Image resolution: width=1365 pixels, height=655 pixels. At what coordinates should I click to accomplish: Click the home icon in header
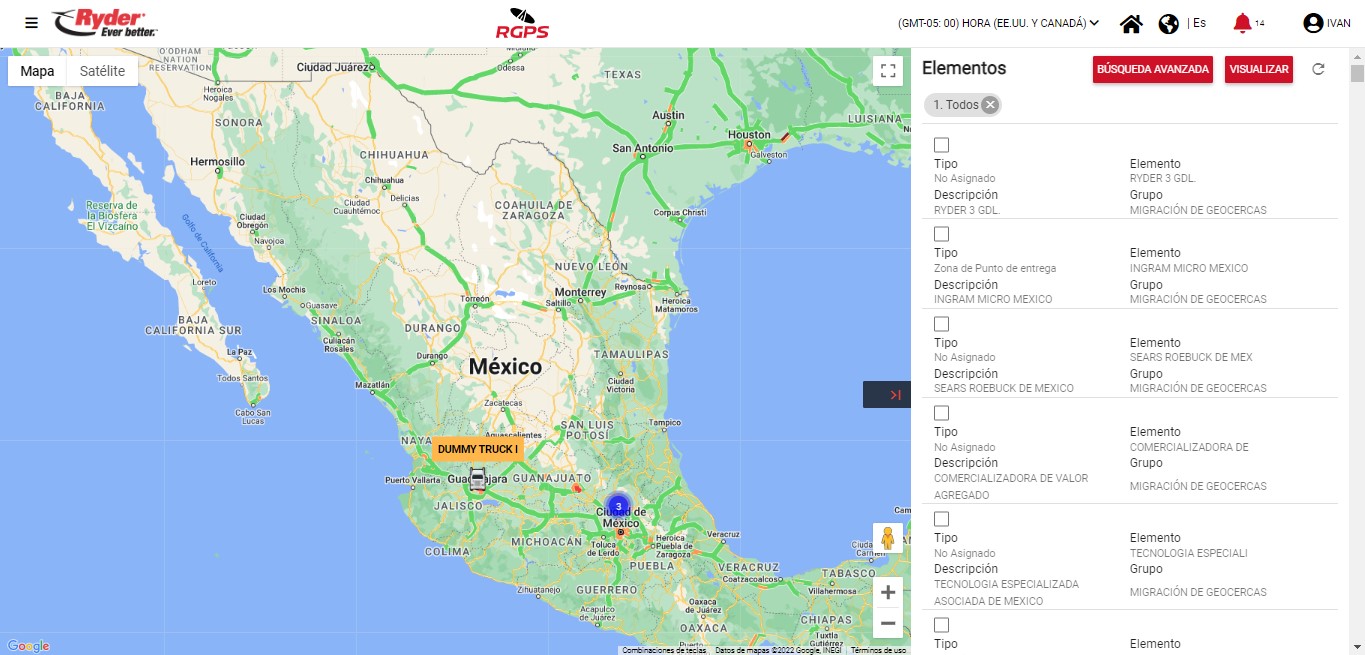point(1131,24)
